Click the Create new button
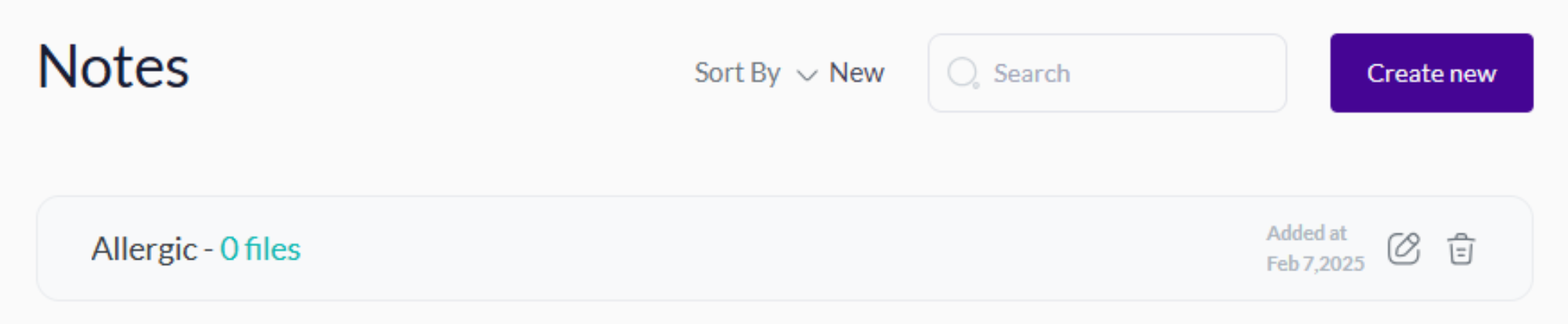Viewport: 1568px width, 324px height. 1431,73
